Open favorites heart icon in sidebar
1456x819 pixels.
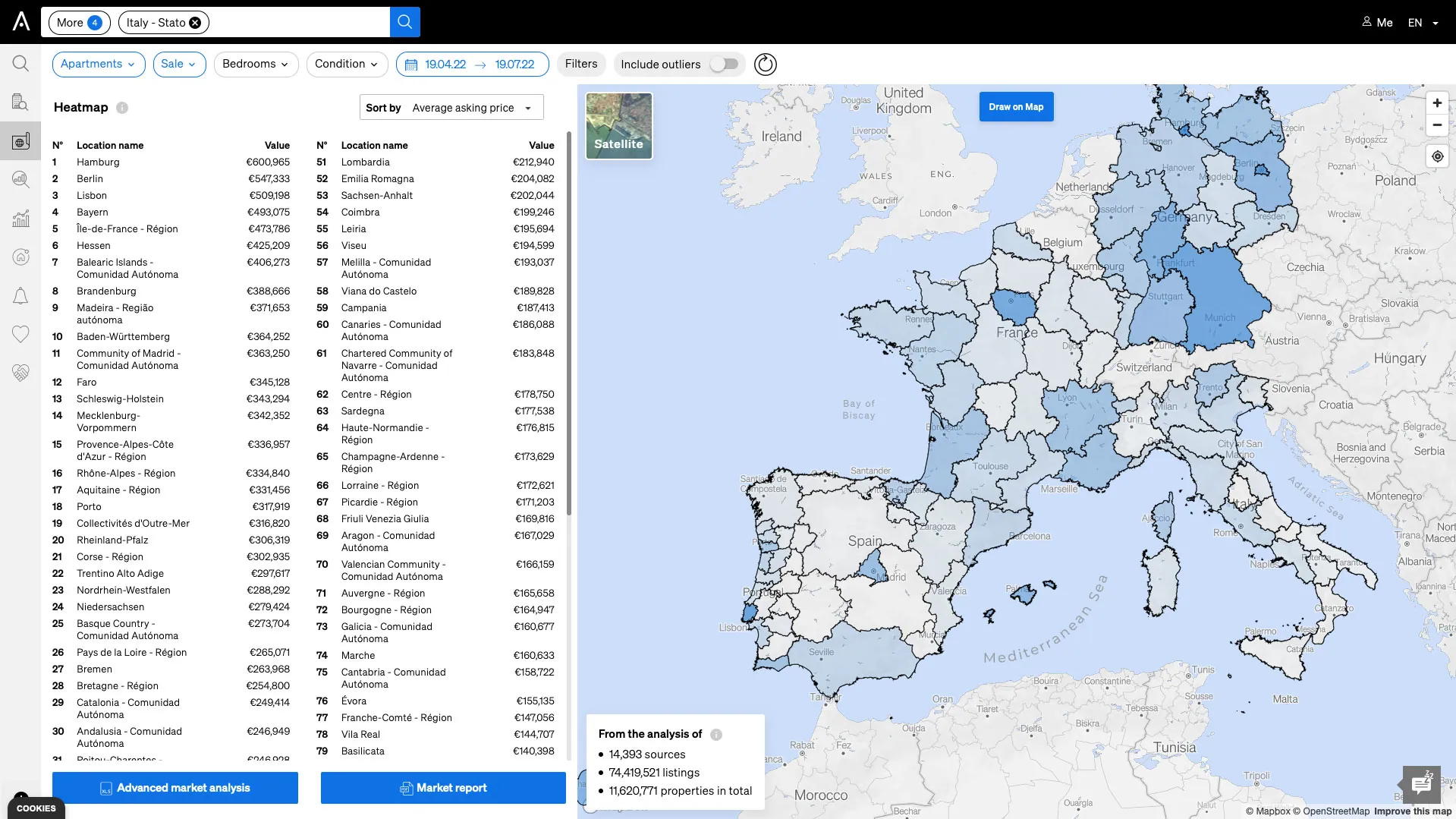20,334
